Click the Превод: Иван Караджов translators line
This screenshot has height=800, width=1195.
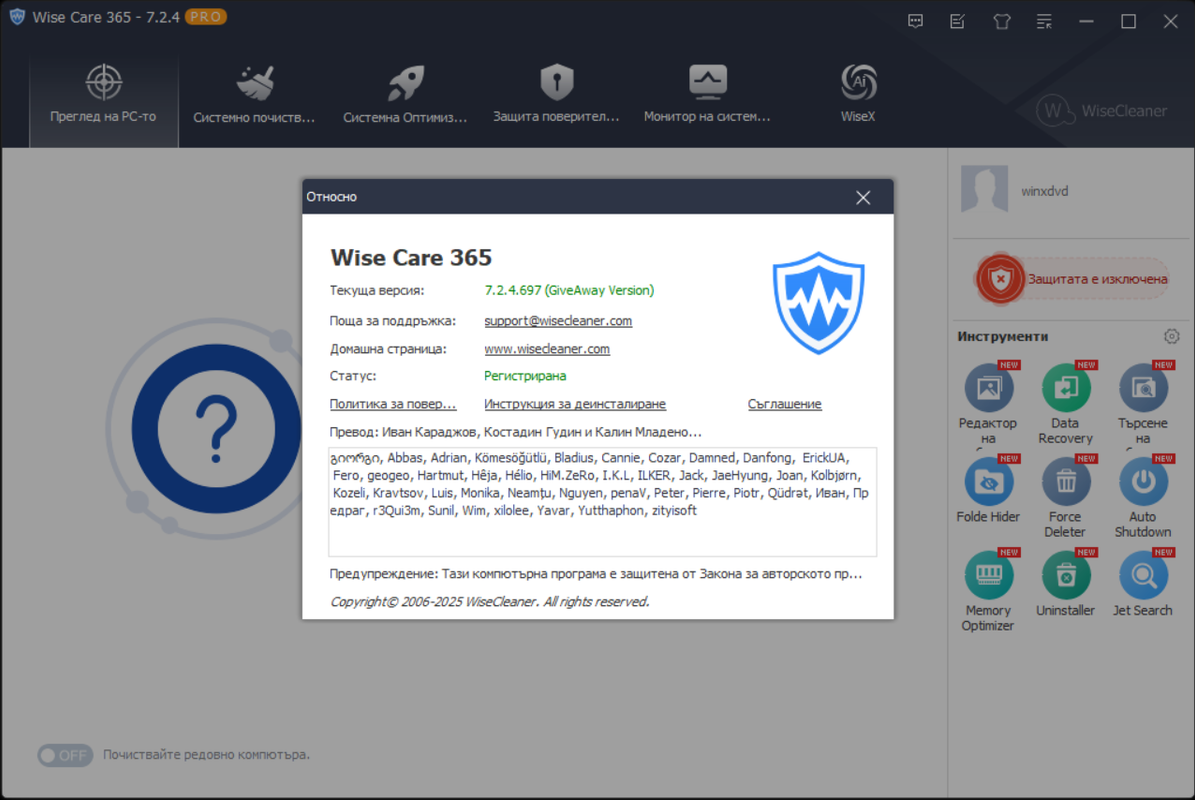click(x=515, y=432)
